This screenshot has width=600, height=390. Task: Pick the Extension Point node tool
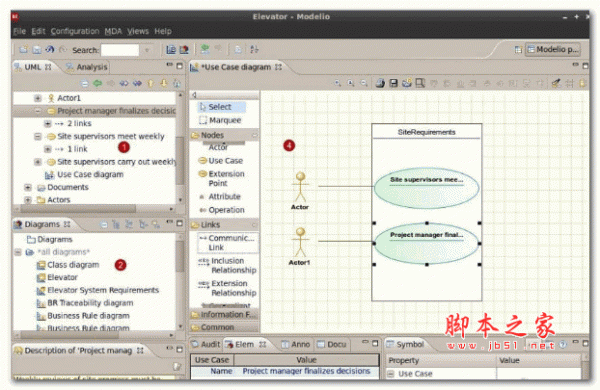click(222, 178)
